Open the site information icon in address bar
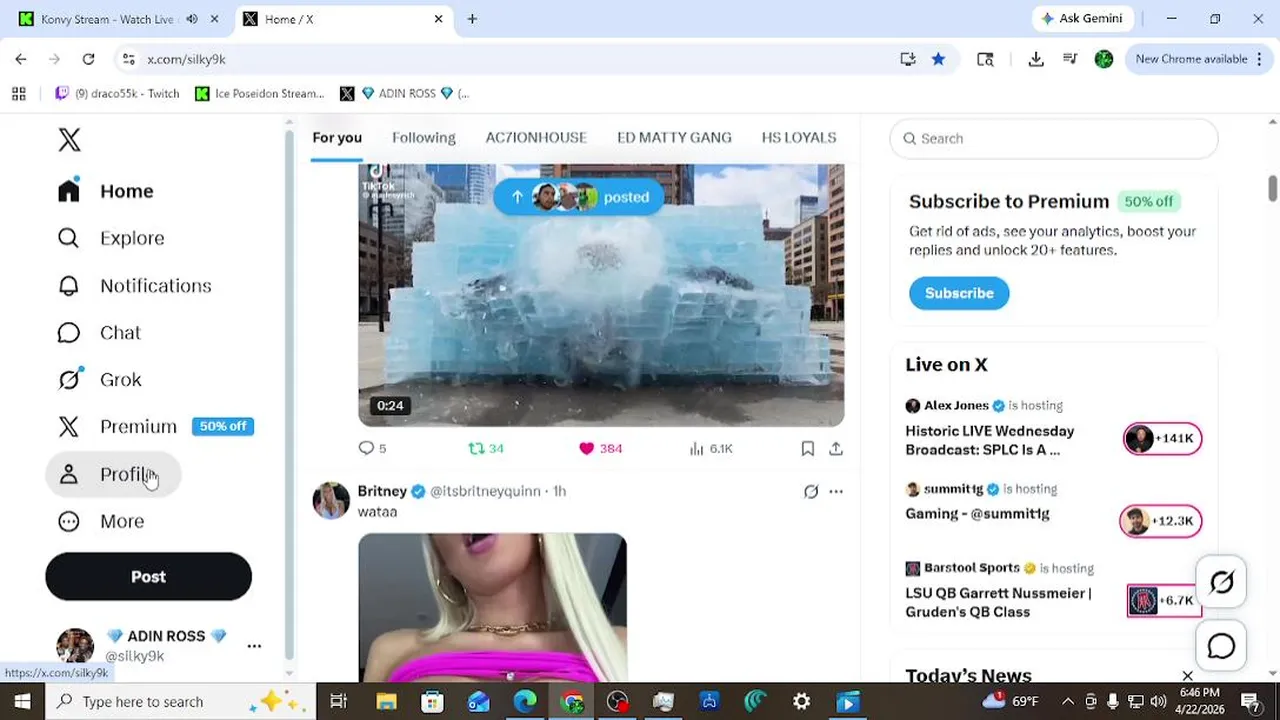Viewport: 1280px width, 720px height. coord(128,59)
